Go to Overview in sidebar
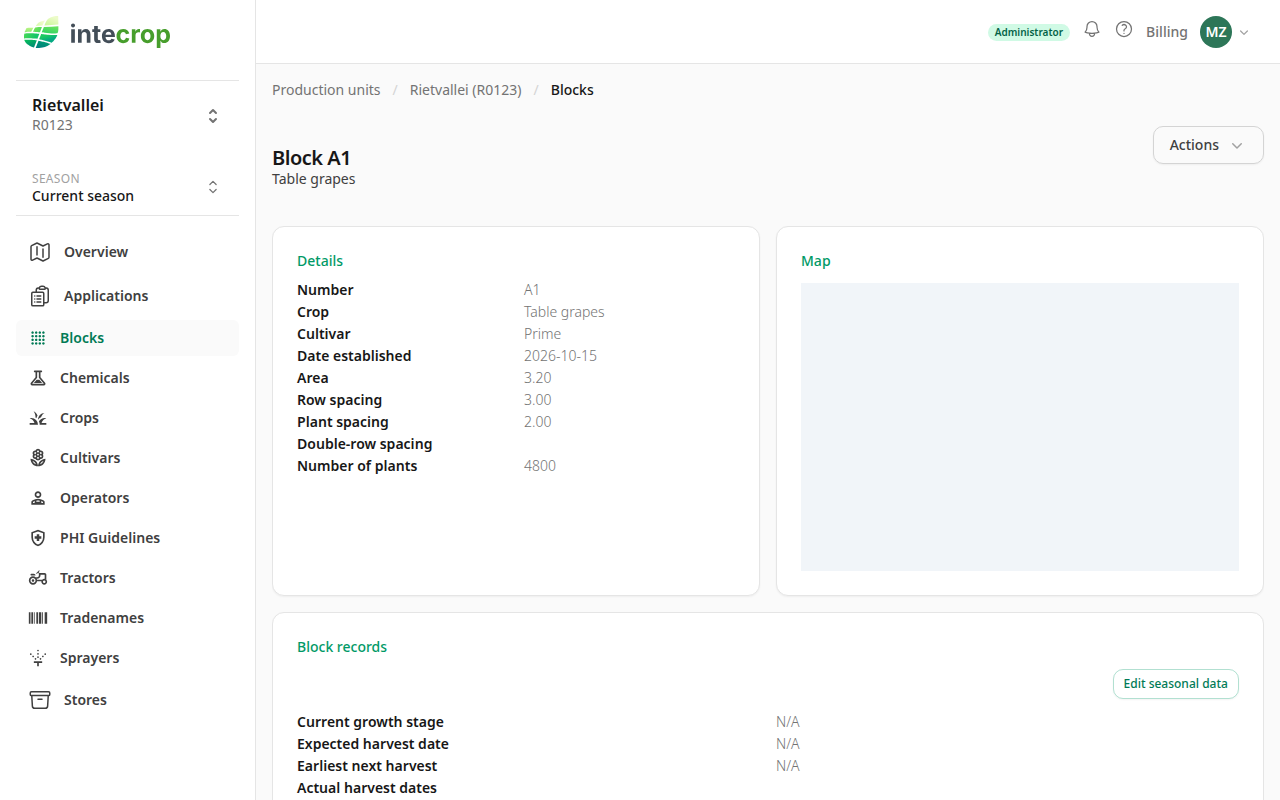The width and height of the screenshot is (1280, 800). coord(96,252)
